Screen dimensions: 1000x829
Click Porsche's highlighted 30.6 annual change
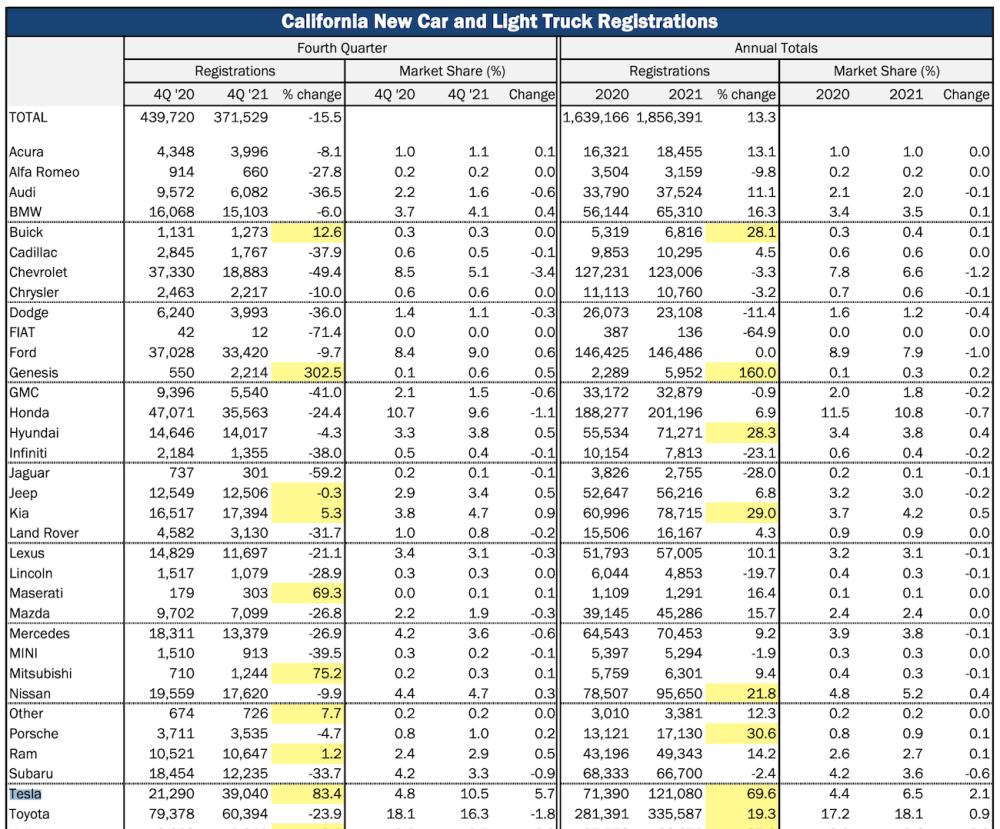pyautogui.click(x=742, y=734)
